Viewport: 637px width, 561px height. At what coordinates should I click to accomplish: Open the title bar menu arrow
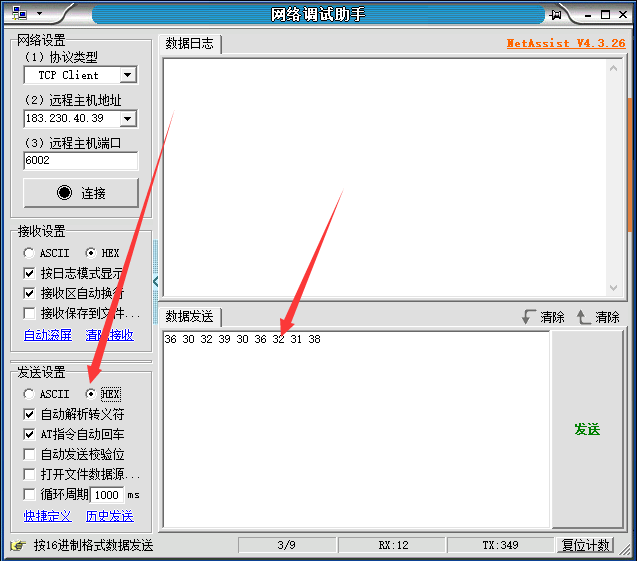tap(39, 13)
